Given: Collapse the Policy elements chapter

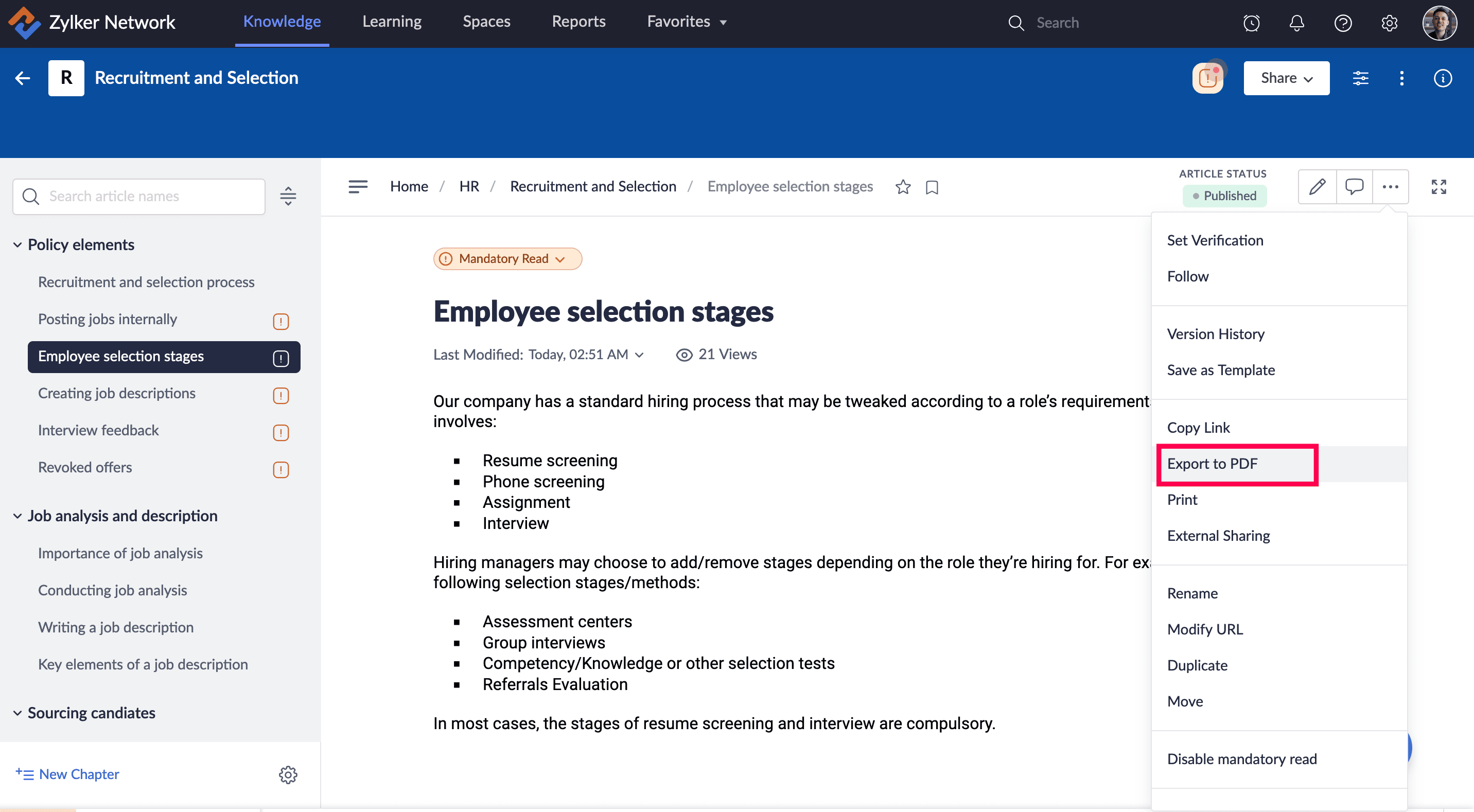Looking at the screenshot, I should [x=17, y=245].
